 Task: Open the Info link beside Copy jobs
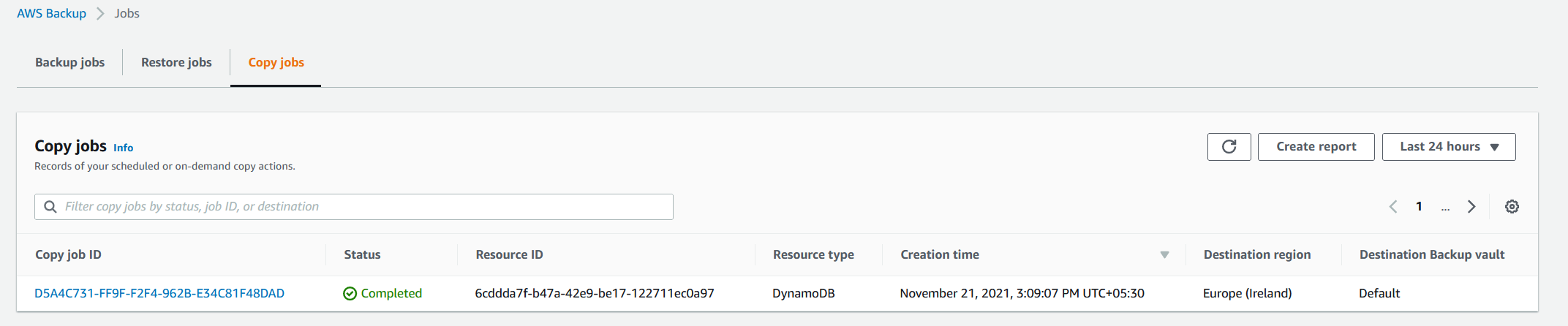pyautogui.click(x=123, y=148)
